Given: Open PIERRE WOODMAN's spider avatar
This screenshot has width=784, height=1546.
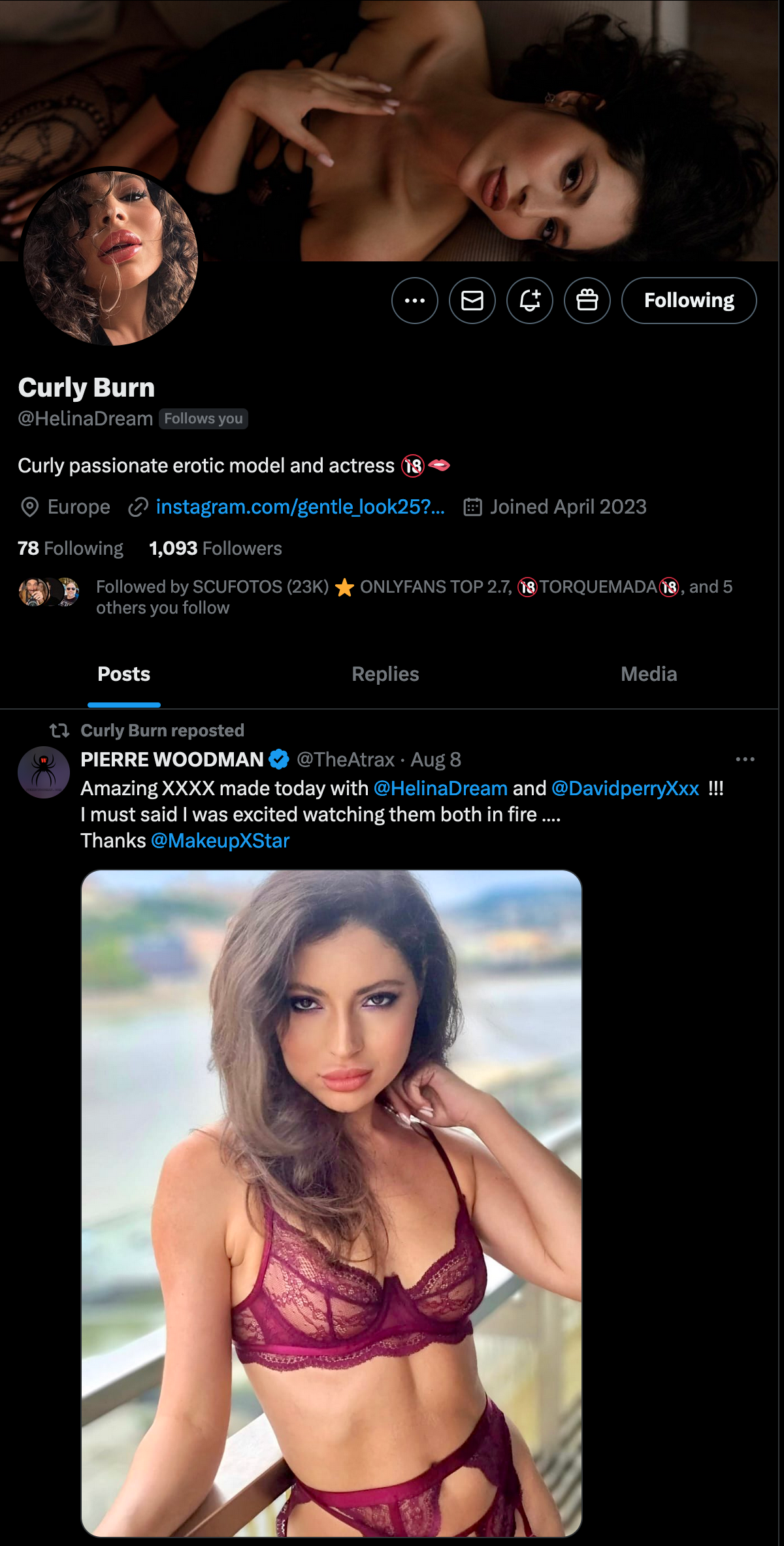Looking at the screenshot, I should click(x=44, y=772).
